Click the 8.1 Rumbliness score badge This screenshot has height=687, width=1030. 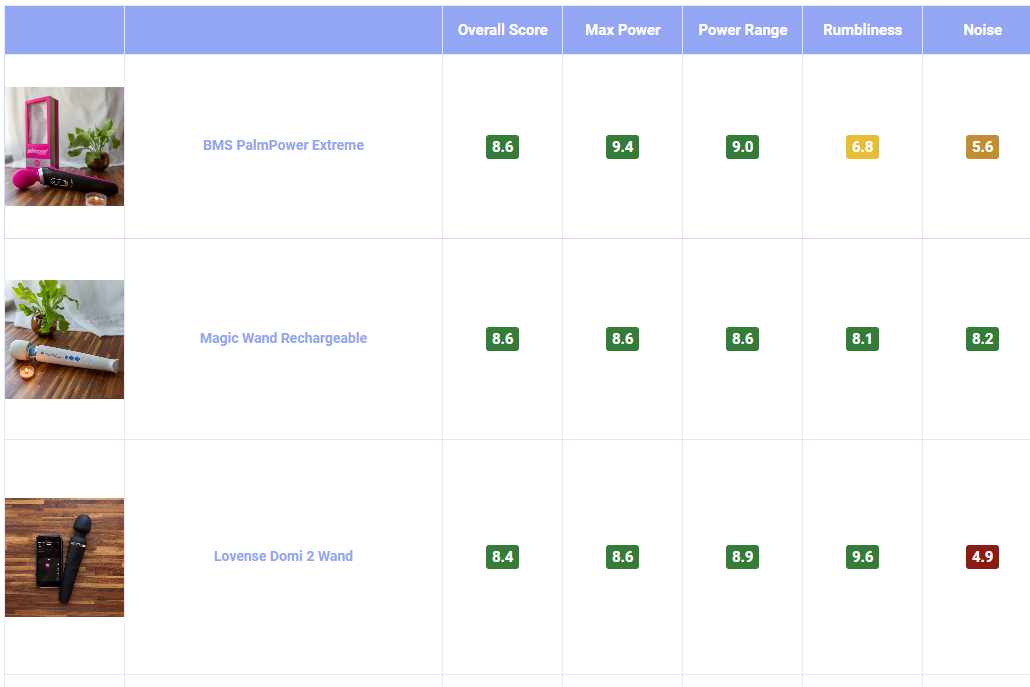862,339
